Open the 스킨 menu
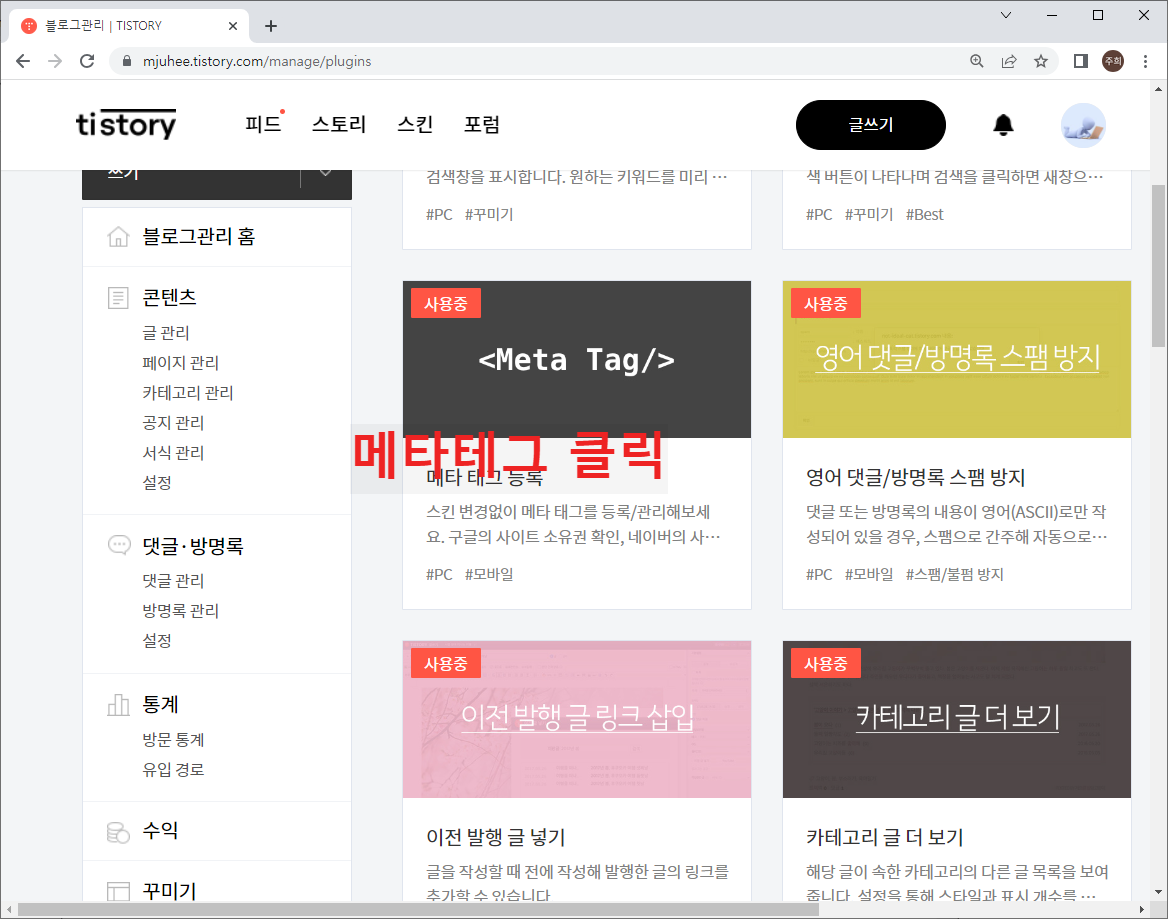1168x919 pixels. pos(415,124)
